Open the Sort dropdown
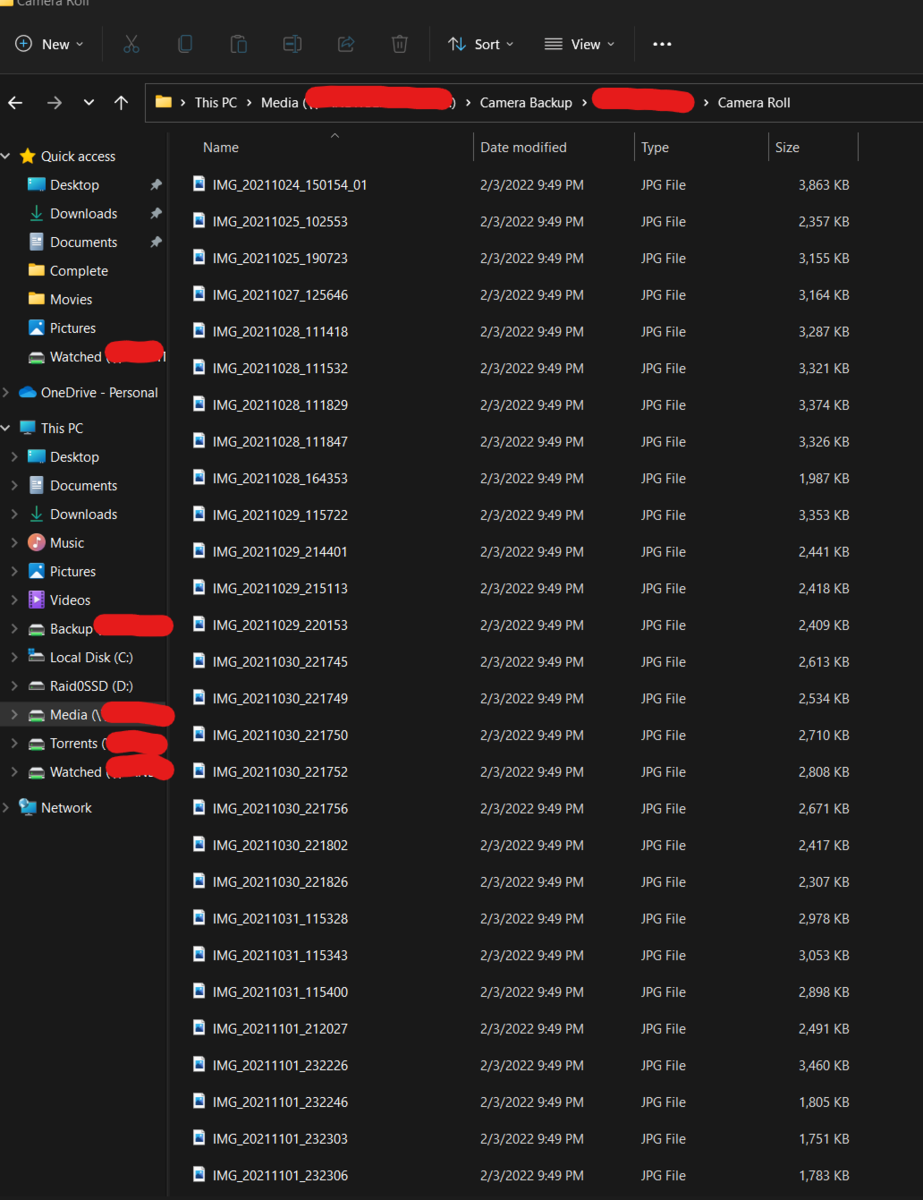Screen dimensions: 923x1200 coord(480,44)
